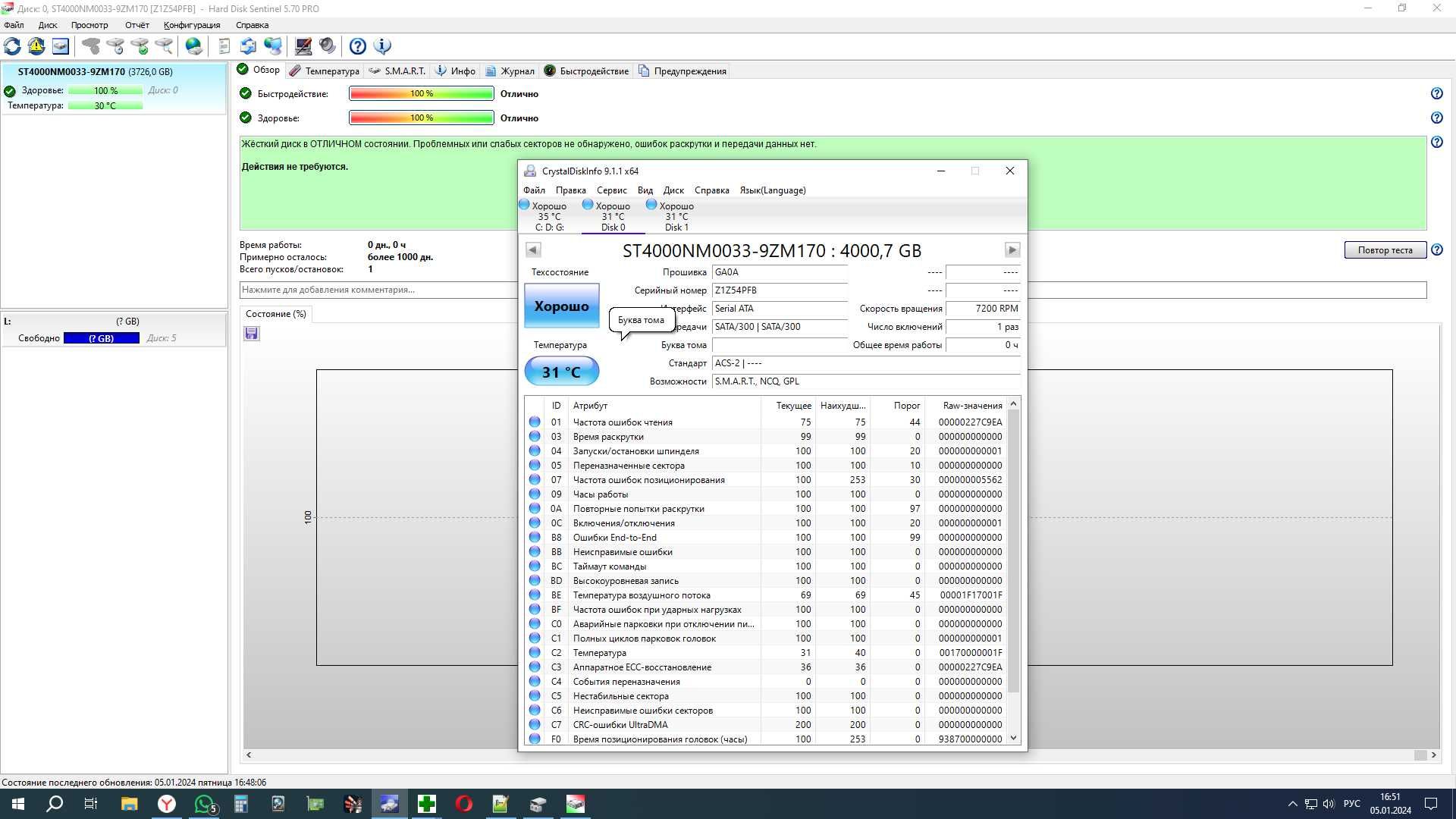Click the Язык(Language) menu in CrystalDiskInfo
The height and width of the screenshot is (819, 1456).
pos(773,190)
